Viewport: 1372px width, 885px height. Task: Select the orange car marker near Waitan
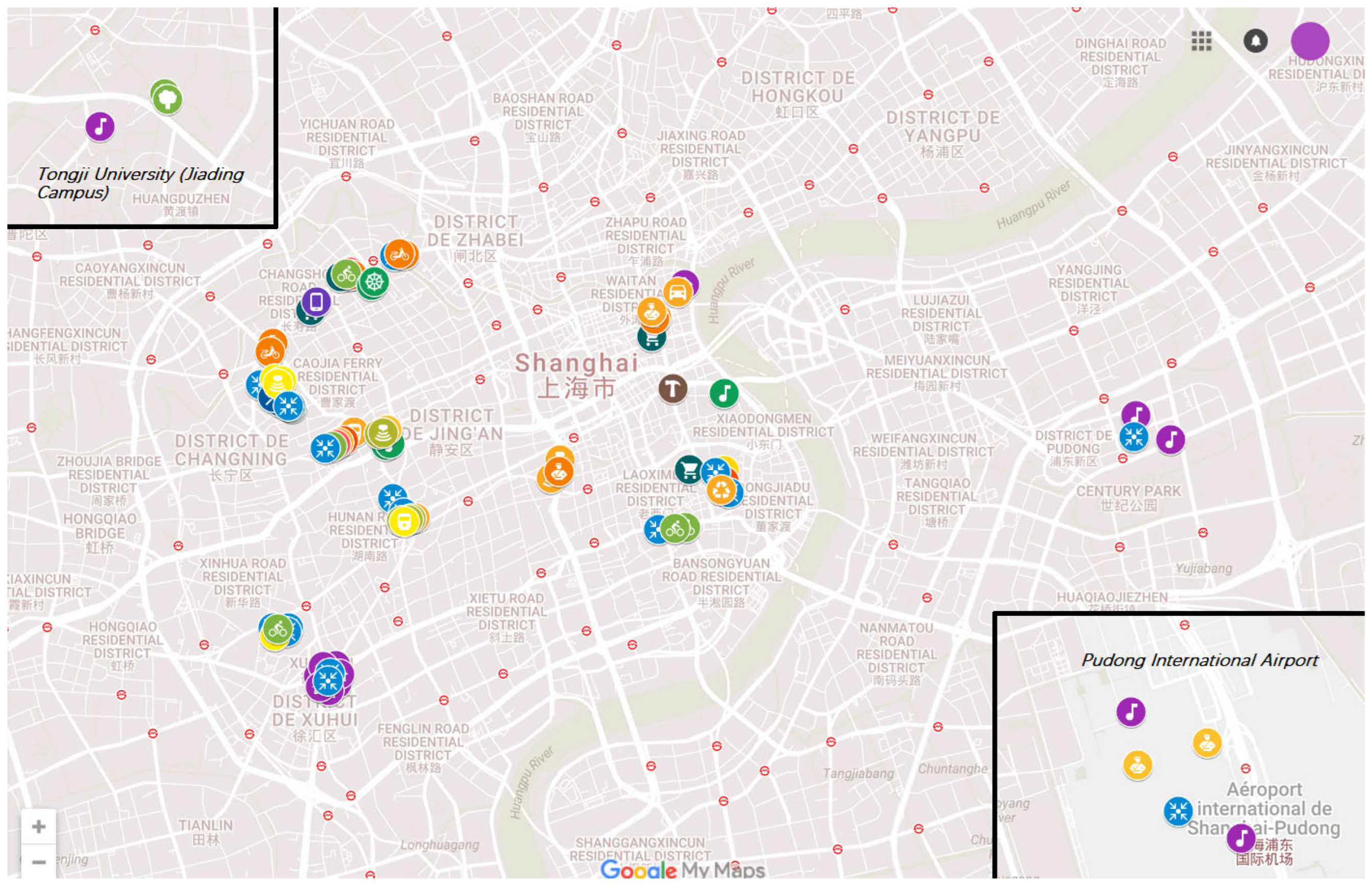[x=677, y=292]
